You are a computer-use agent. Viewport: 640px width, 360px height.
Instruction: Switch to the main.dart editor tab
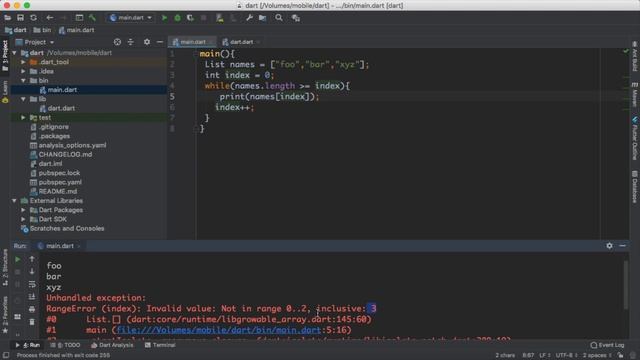192,42
